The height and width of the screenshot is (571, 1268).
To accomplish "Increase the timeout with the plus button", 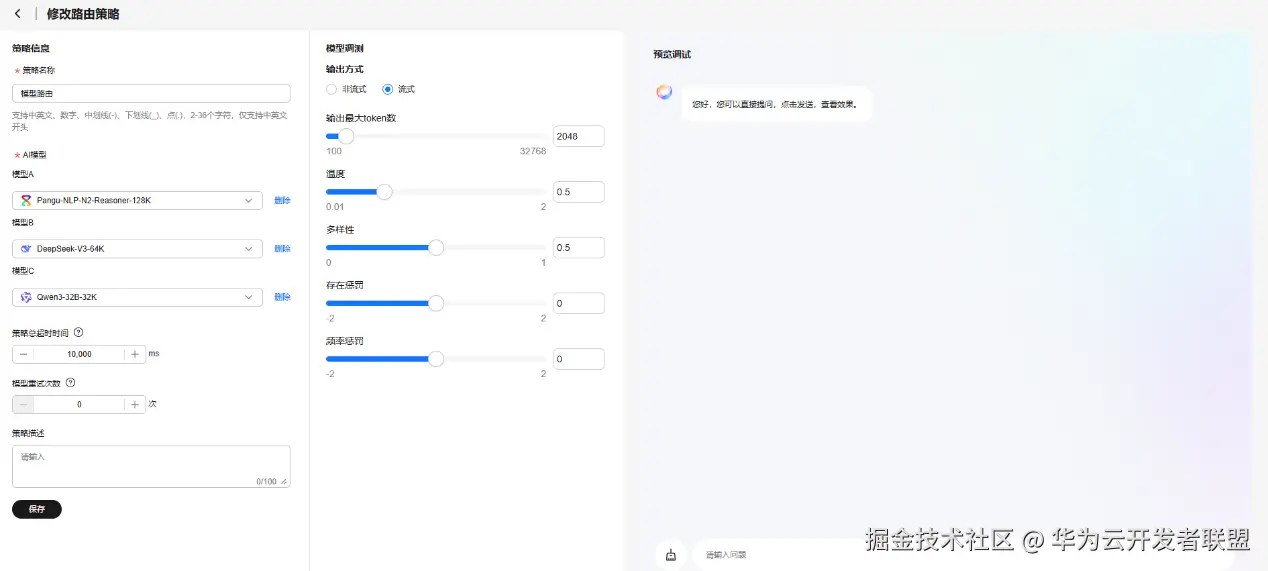I will point(135,354).
